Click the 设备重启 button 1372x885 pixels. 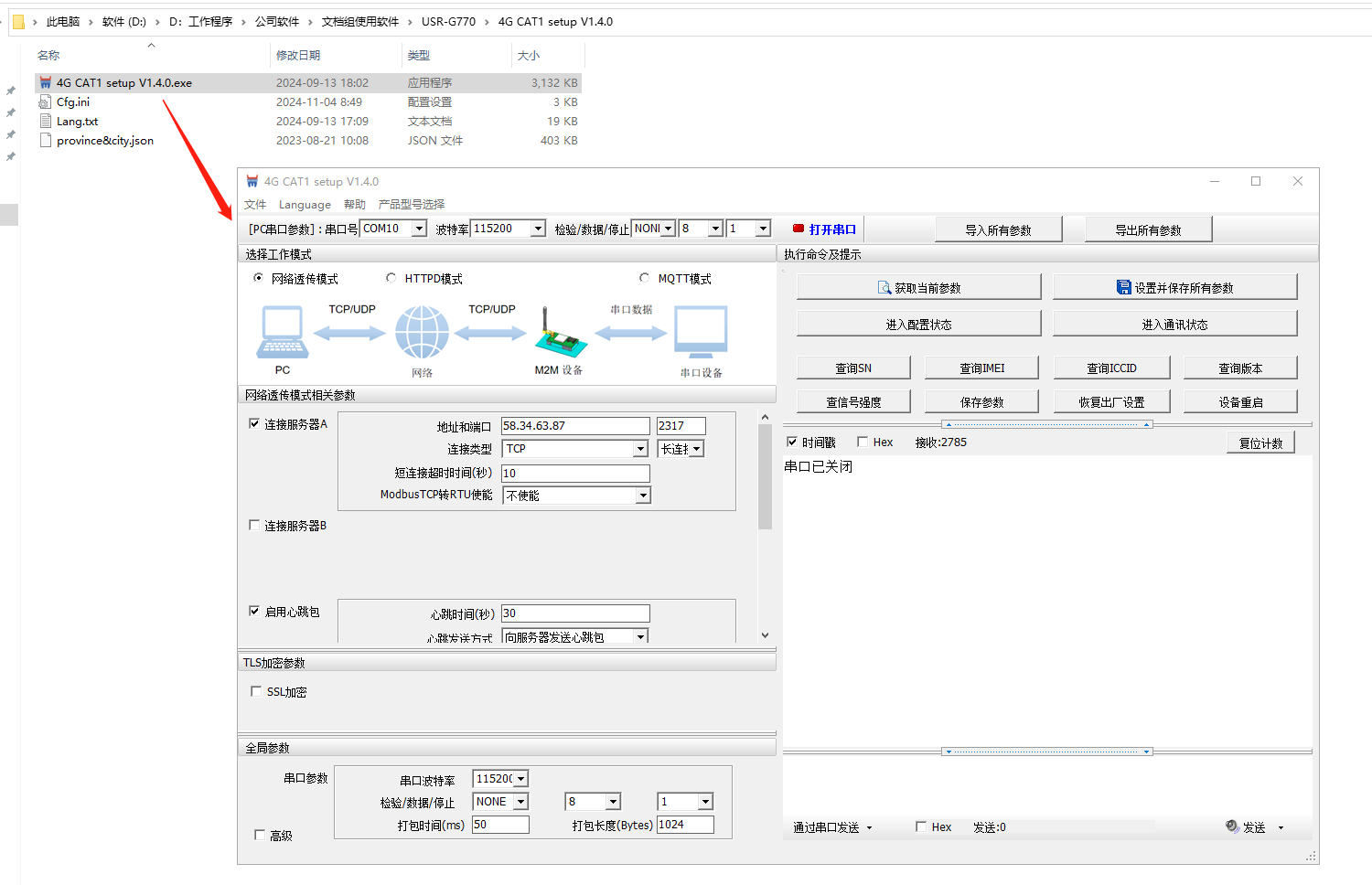(x=1239, y=402)
